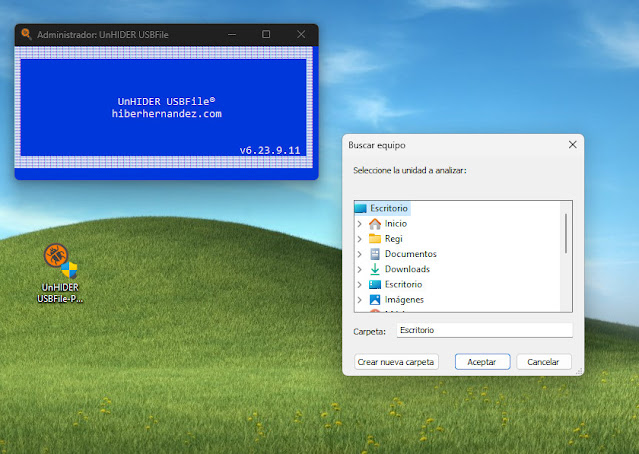This screenshot has height=454, width=639.
Task: Select the Imágenes label
Action: point(404,300)
